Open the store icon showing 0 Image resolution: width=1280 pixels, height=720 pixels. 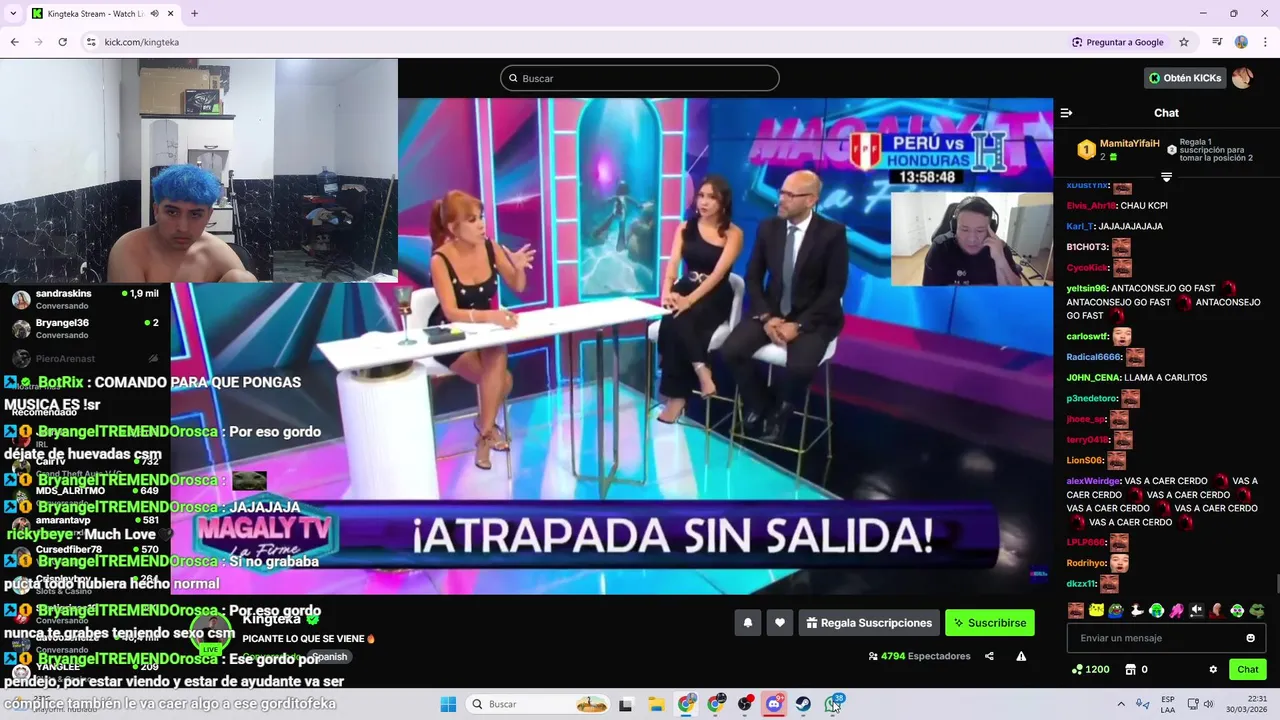point(1136,670)
